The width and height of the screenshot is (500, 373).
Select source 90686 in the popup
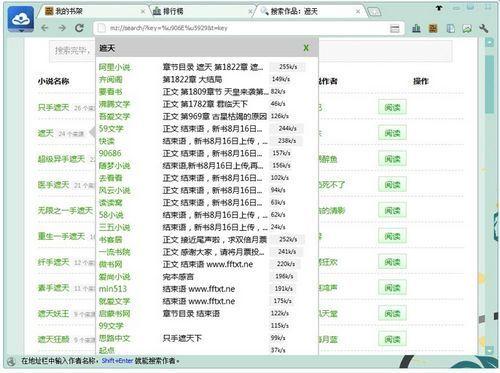(110, 153)
